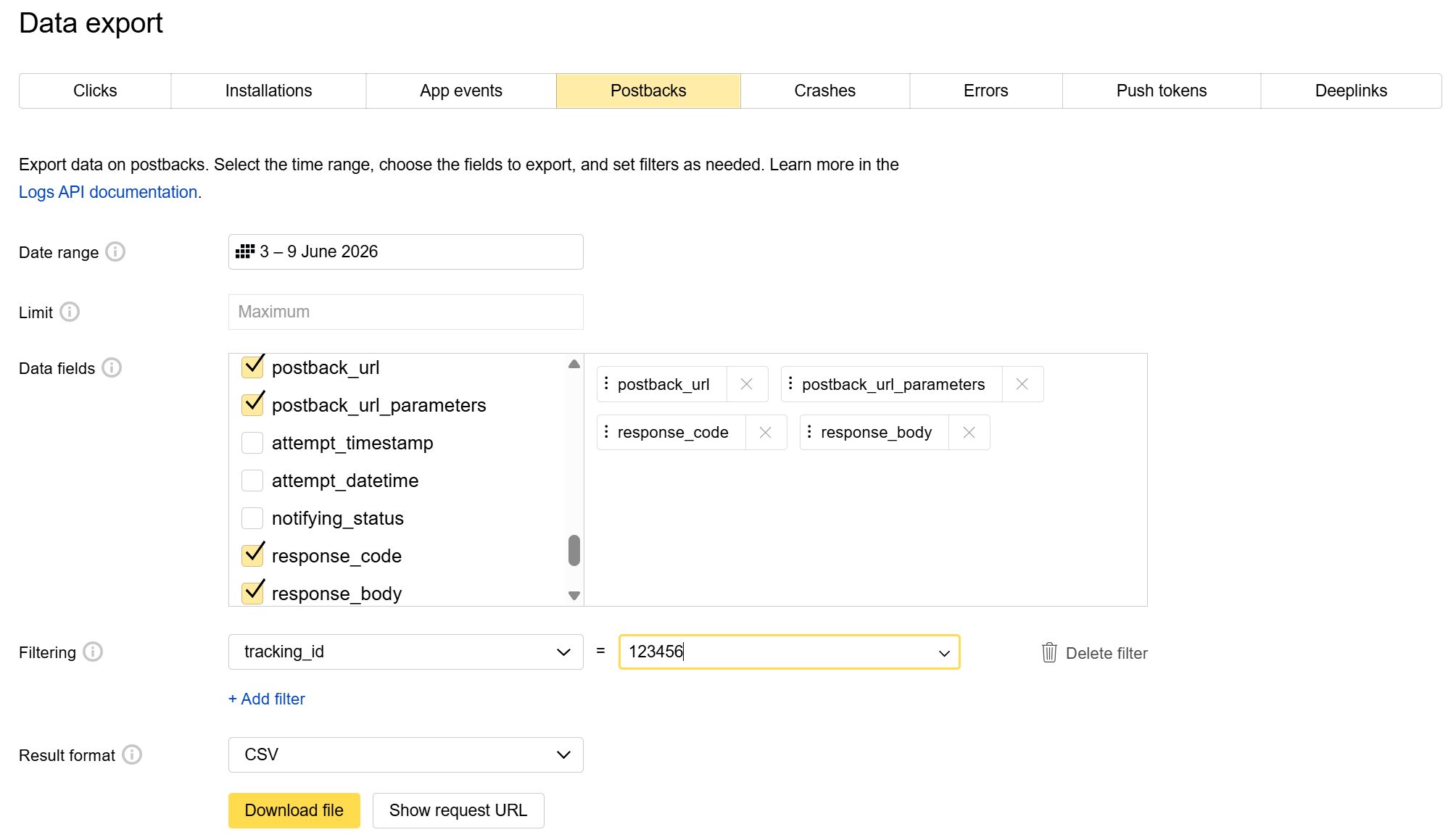This screenshot has width=1448, height=840.
Task: Click the trash icon for Delete filter
Action: pos(1049,652)
